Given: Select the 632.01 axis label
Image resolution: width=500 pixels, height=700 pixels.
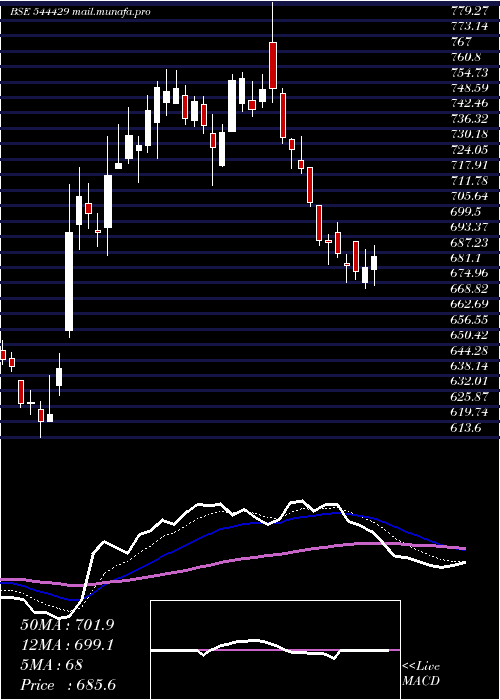Looking at the screenshot, I should pyautogui.click(x=469, y=381).
